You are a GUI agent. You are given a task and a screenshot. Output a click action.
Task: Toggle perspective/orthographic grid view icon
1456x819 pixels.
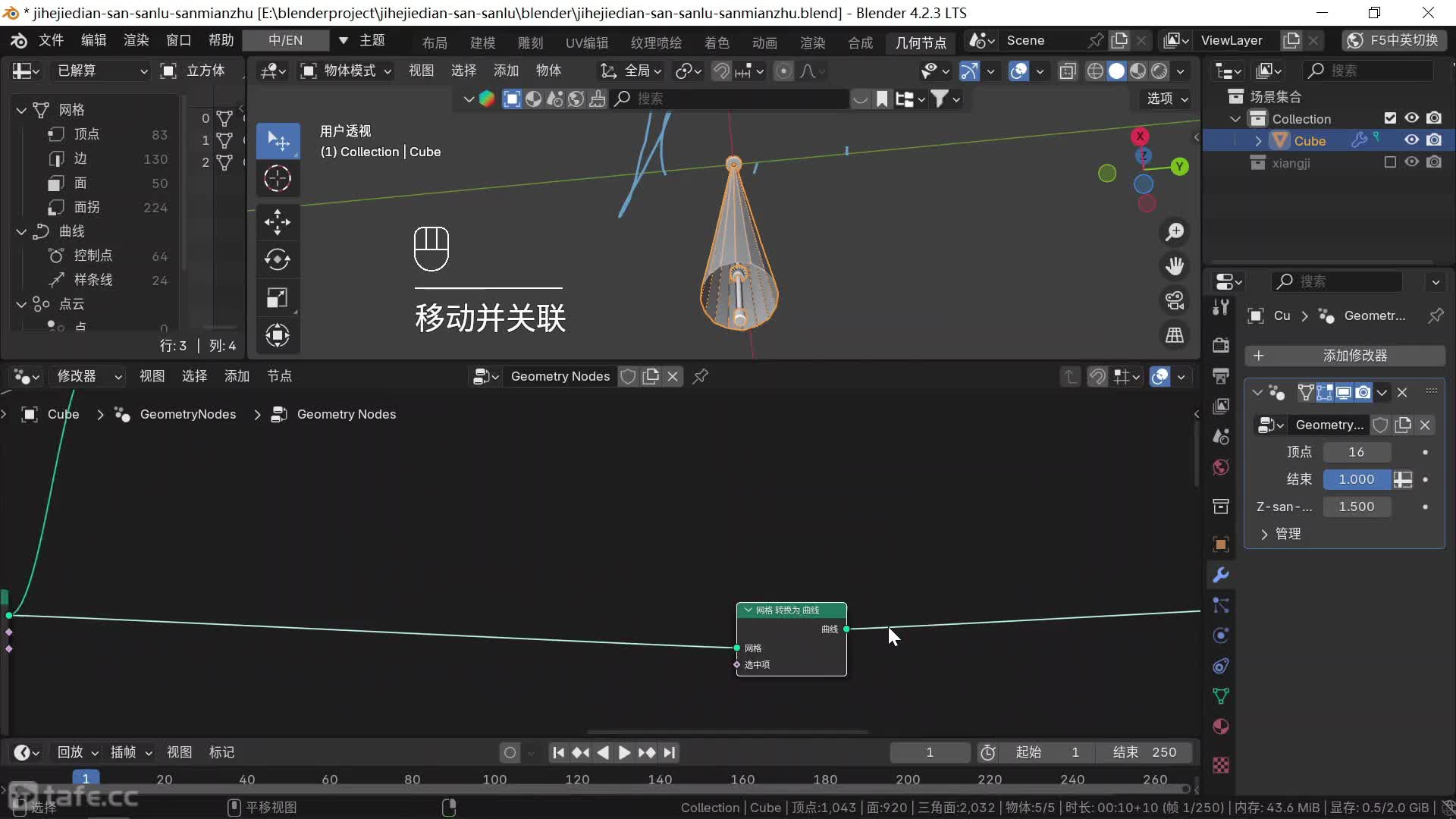click(x=1175, y=334)
